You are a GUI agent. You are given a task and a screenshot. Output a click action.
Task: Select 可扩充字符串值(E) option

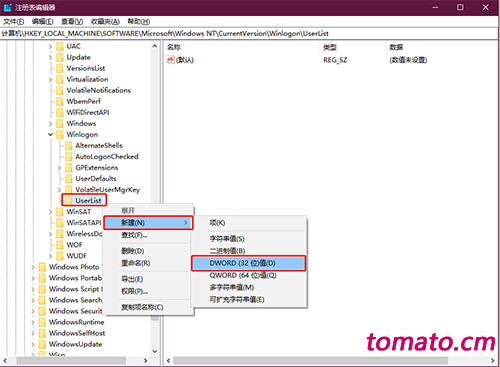[x=249, y=299]
